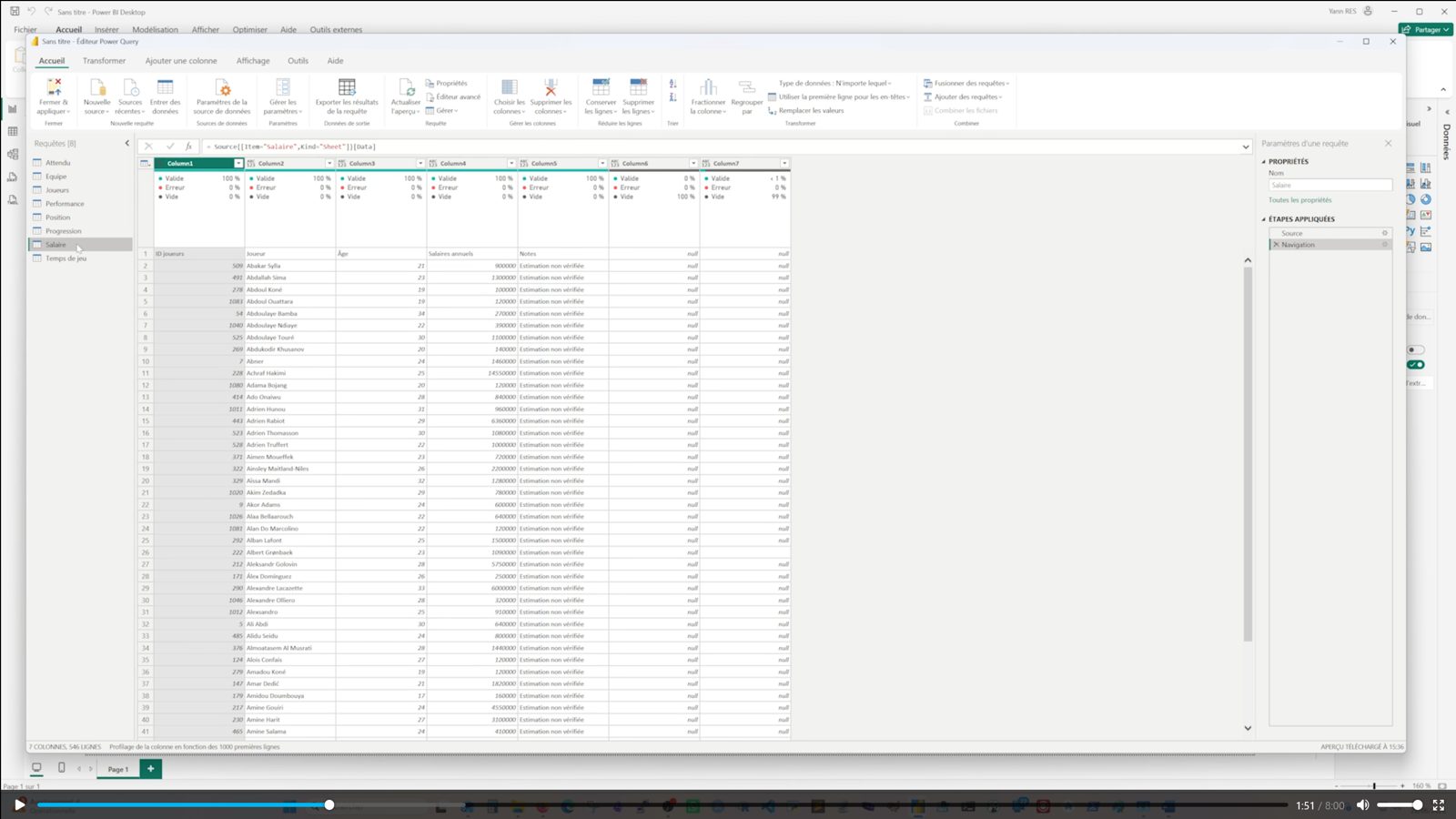Viewport: 1456px width, 819px height.
Task: Click Choisir les colonnes icon
Action: pos(510,87)
